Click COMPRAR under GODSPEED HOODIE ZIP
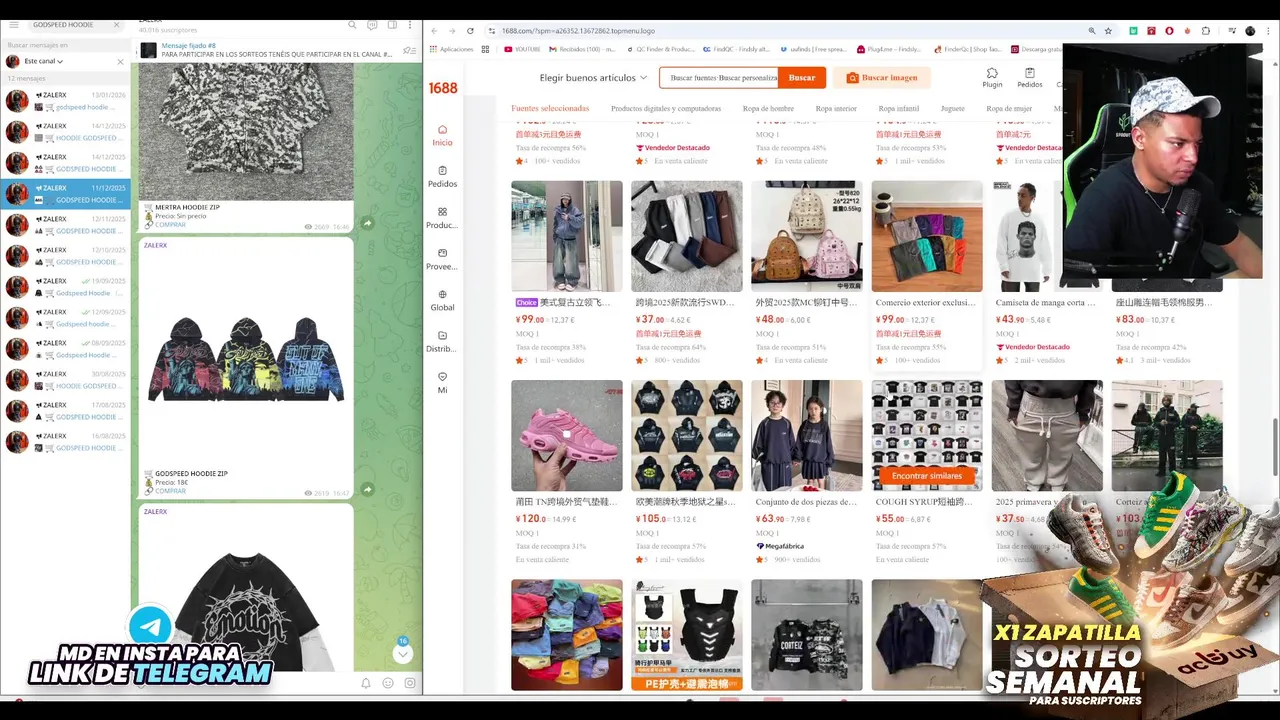 coord(170,491)
